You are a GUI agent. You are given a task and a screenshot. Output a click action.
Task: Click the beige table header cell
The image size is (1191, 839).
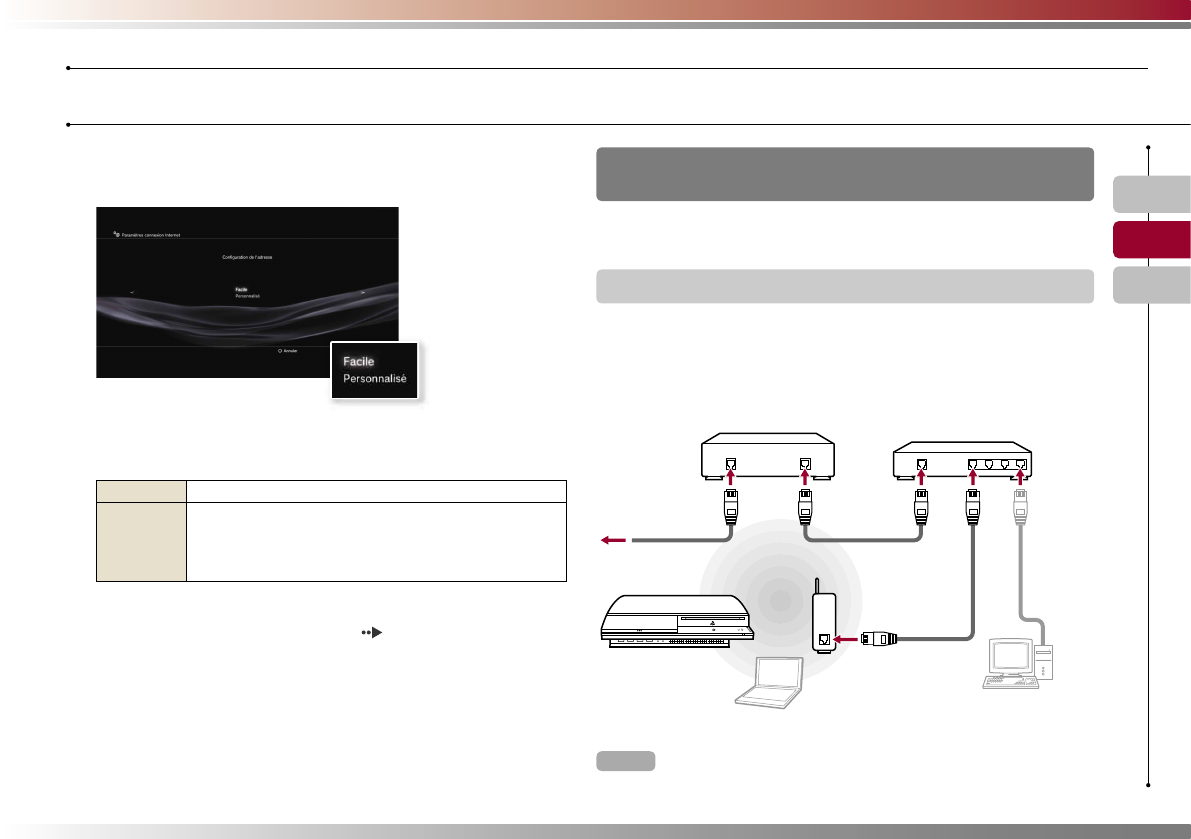[141, 491]
